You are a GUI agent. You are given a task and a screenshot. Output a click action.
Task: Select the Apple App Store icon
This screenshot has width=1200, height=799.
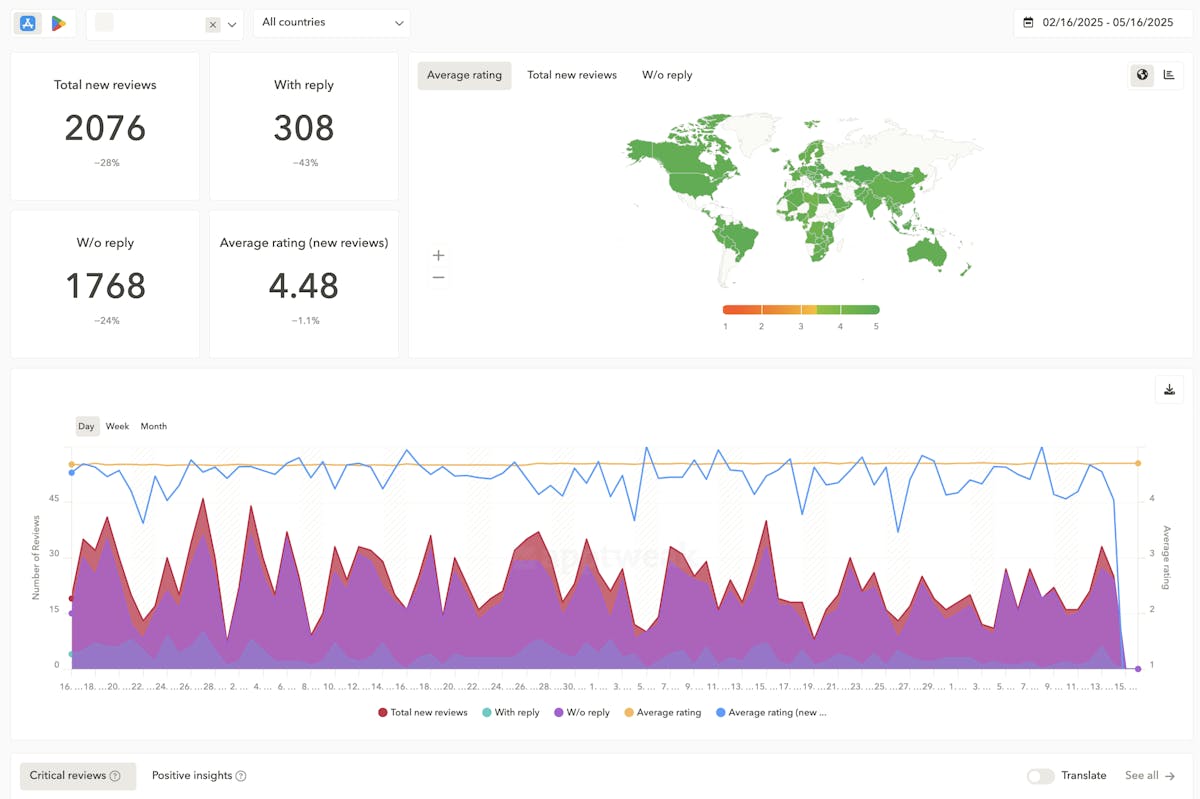pos(28,23)
